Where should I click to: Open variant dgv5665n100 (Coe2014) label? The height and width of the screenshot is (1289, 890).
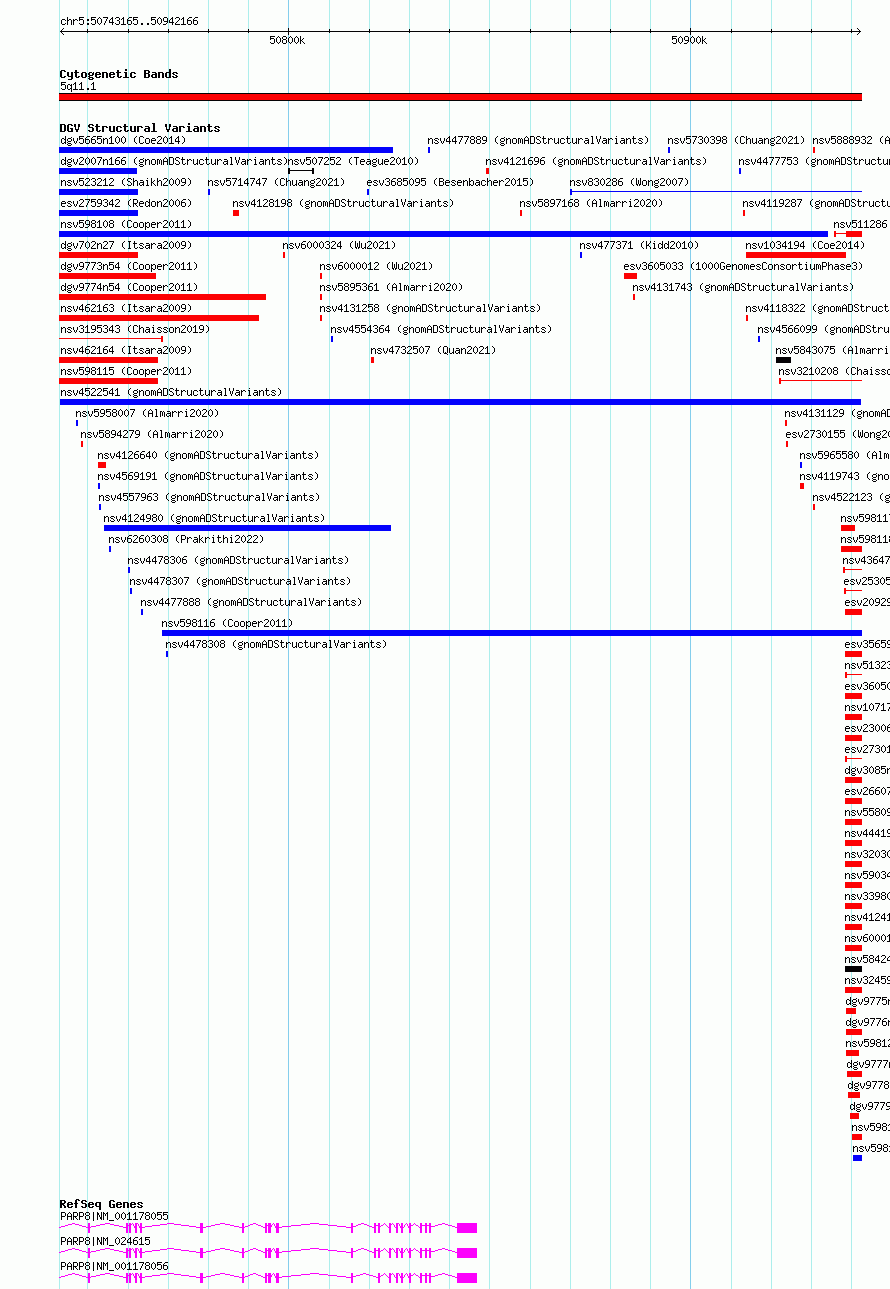tap(123, 140)
